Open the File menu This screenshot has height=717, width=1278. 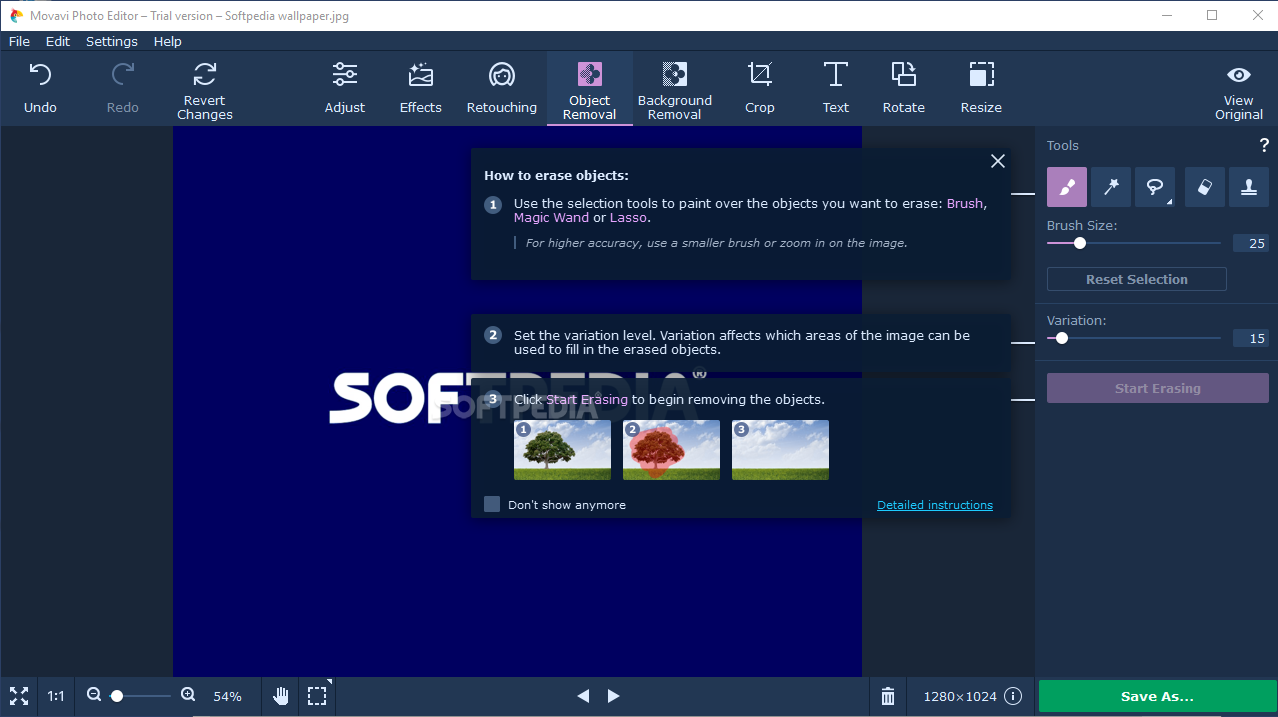[19, 41]
